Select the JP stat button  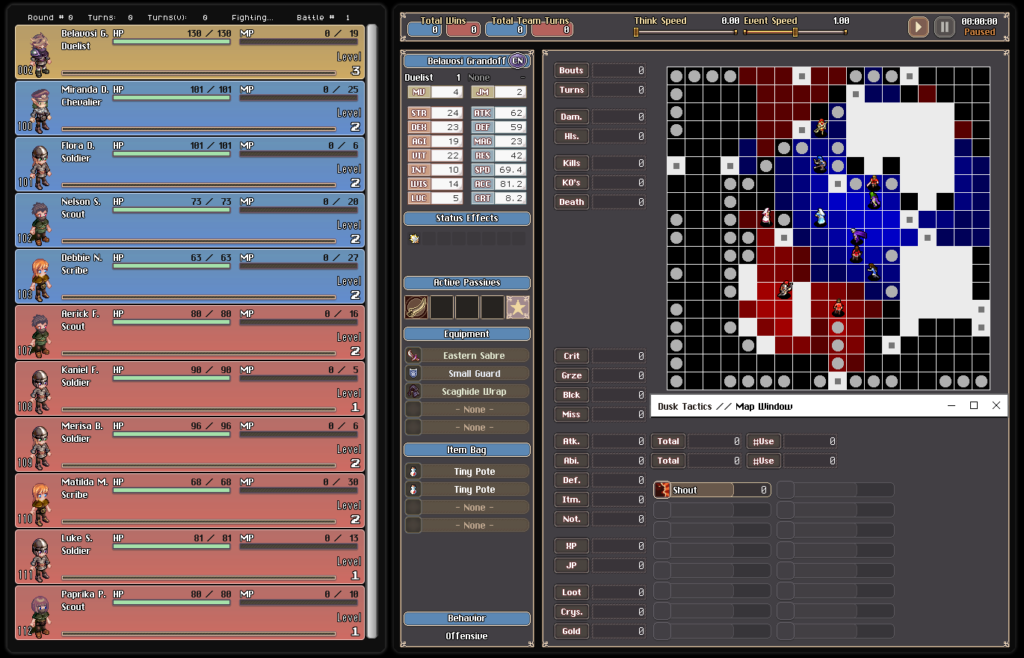[x=571, y=566]
